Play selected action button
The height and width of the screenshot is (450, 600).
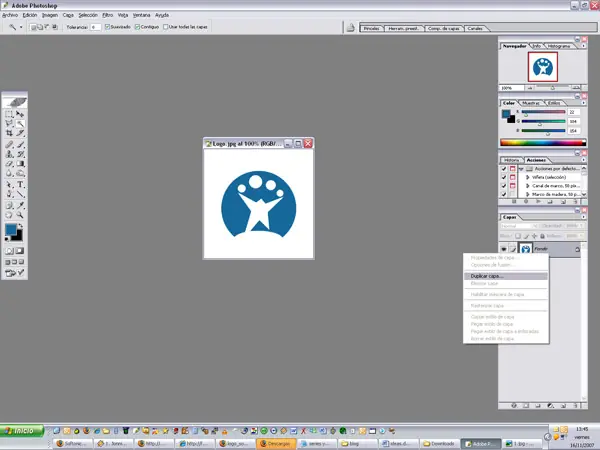(x=538, y=202)
